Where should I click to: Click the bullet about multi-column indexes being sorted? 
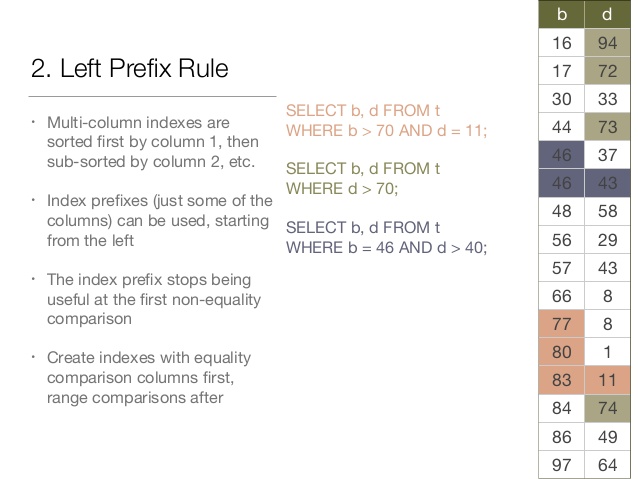(152, 142)
